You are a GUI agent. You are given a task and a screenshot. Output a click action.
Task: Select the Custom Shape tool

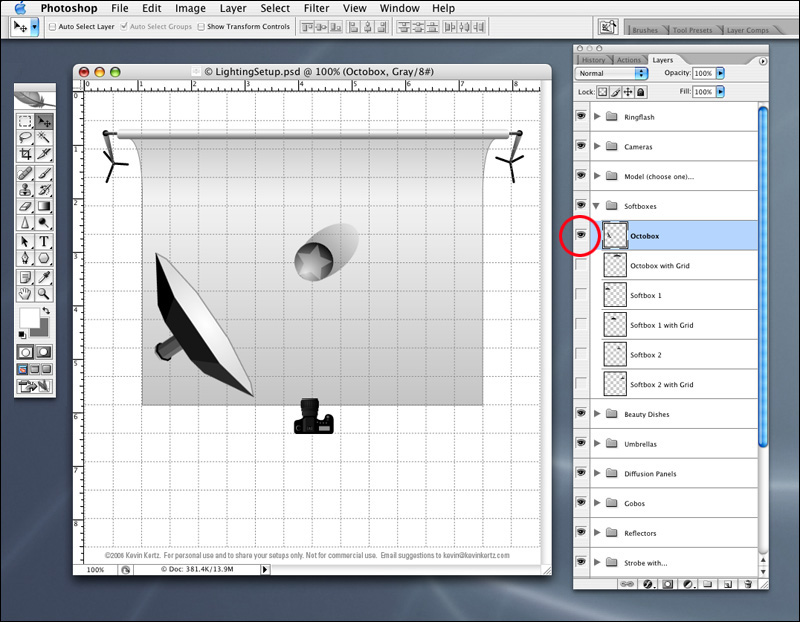click(44, 258)
